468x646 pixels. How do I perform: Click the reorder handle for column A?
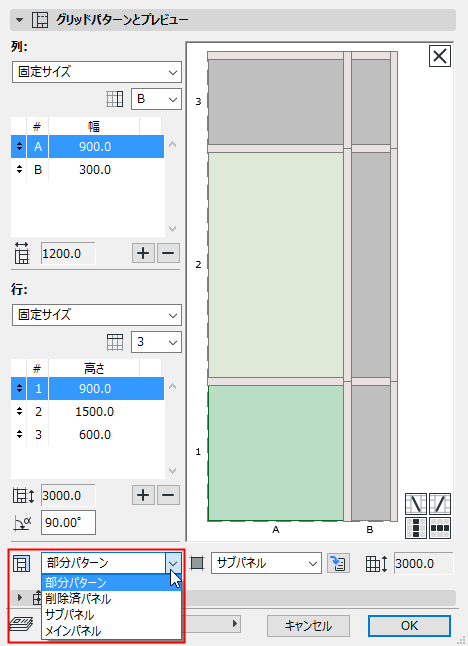pos(19,146)
